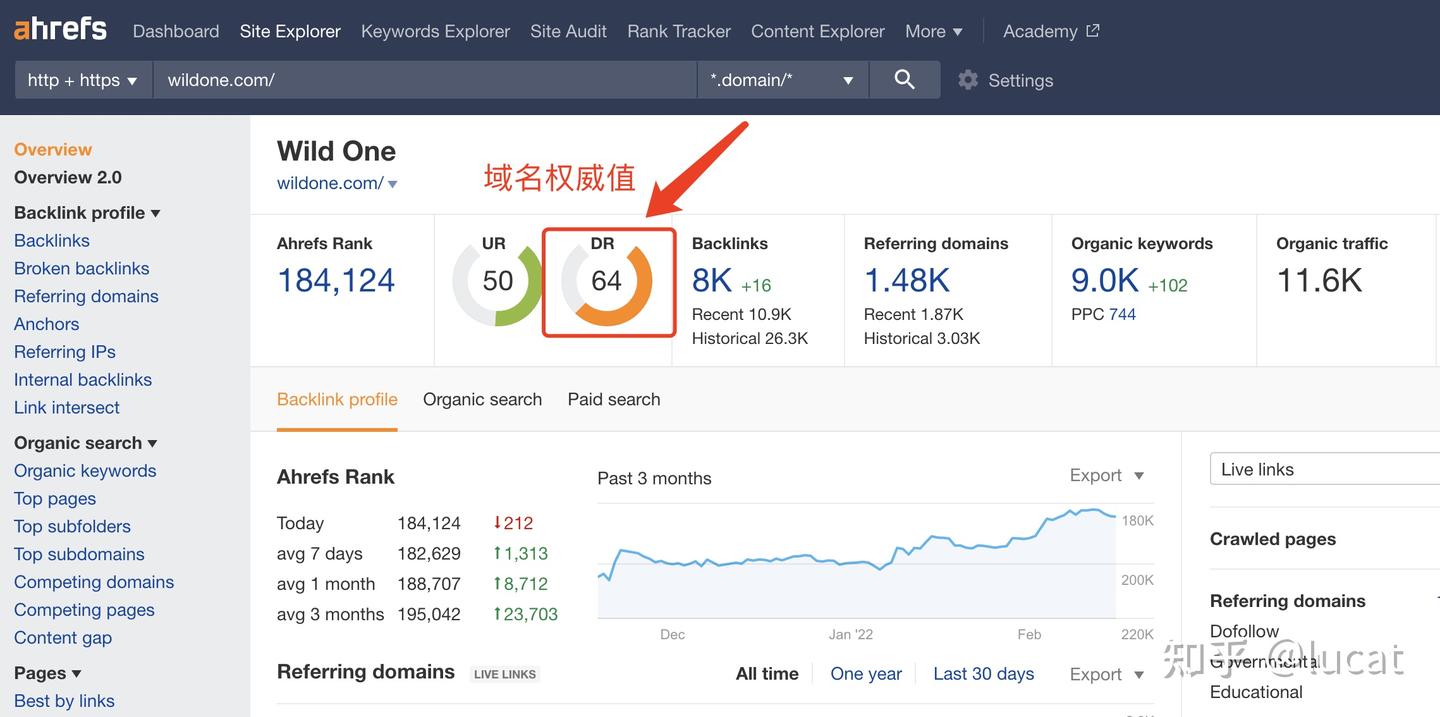This screenshot has width=1440, height=717.
Task: Click the UR score gauge
Action: (x=497, y=281)
